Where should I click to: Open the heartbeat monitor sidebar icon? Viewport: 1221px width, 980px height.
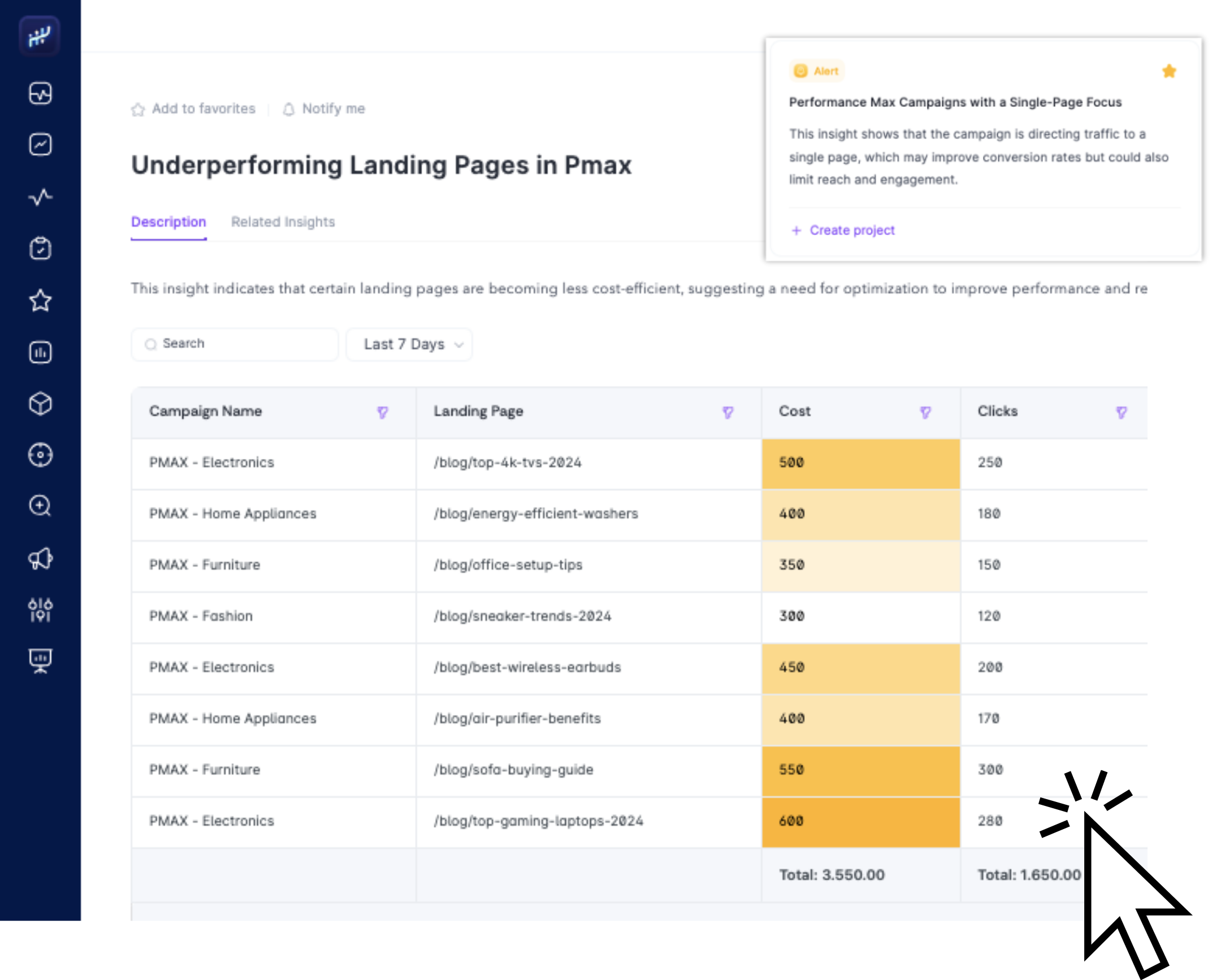pos(40,93)
